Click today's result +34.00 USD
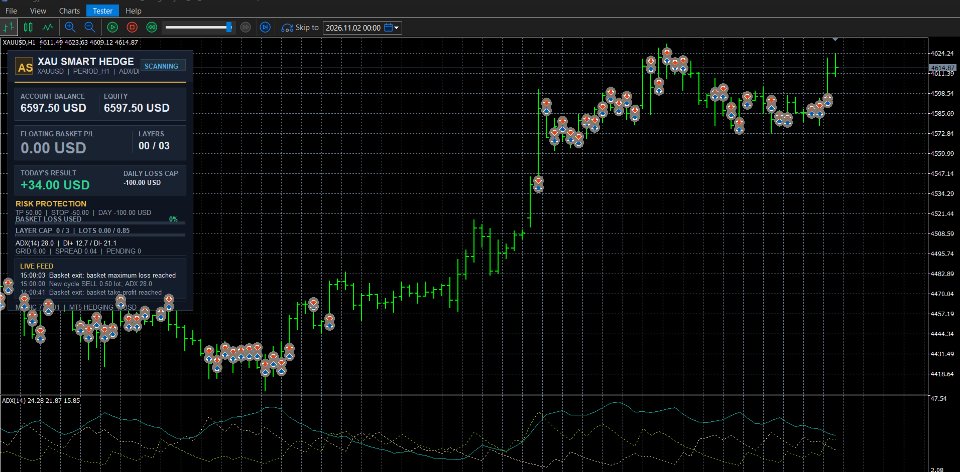This screenshot has height=472, width=960. [x=55, y=185]
